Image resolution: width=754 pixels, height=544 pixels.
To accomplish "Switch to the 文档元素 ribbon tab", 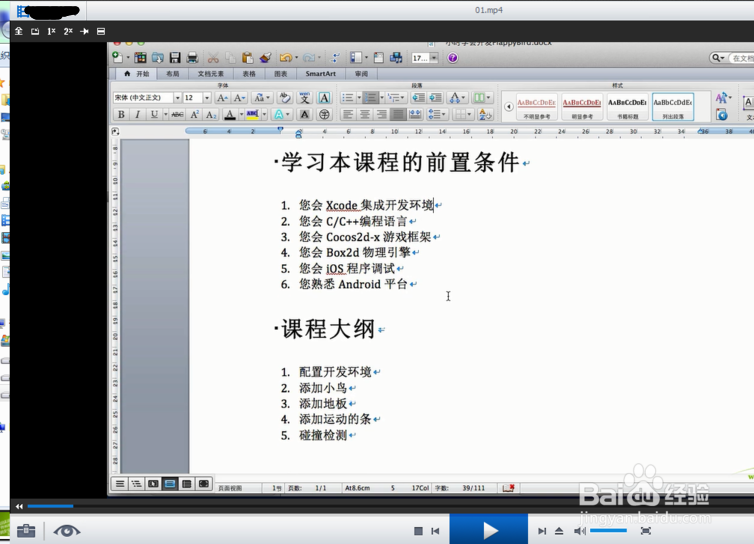I will (x=211, y=74).
